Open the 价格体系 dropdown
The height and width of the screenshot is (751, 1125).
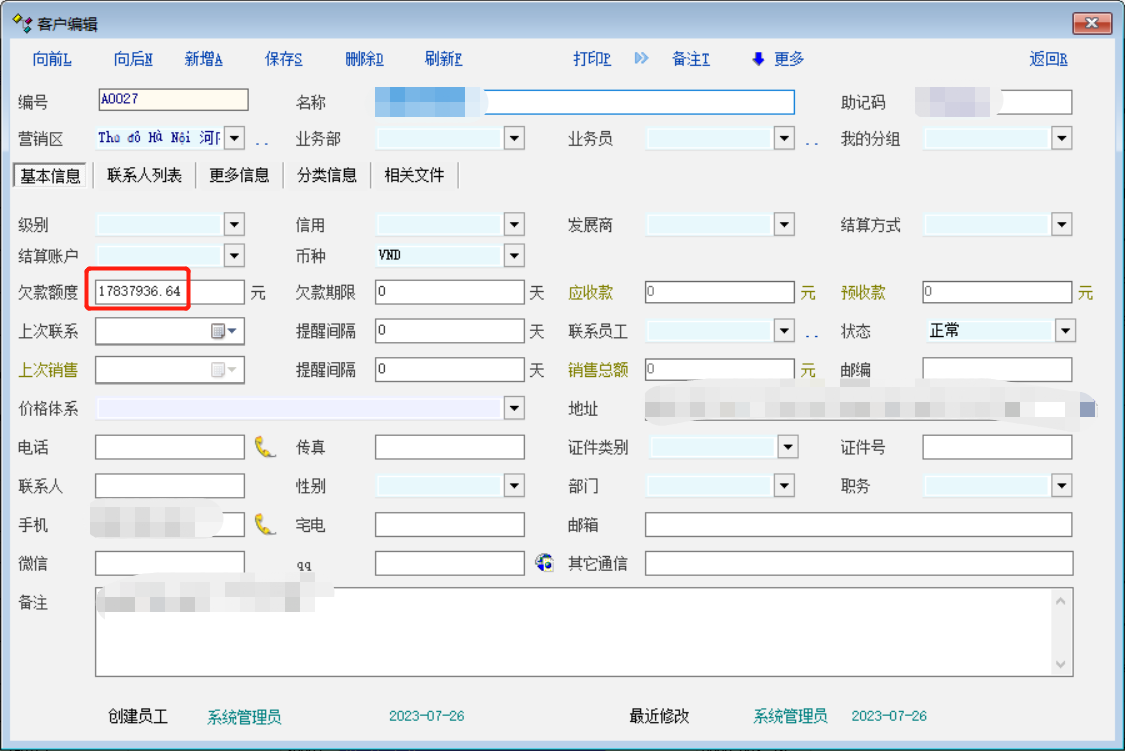(x=514, y=408)
